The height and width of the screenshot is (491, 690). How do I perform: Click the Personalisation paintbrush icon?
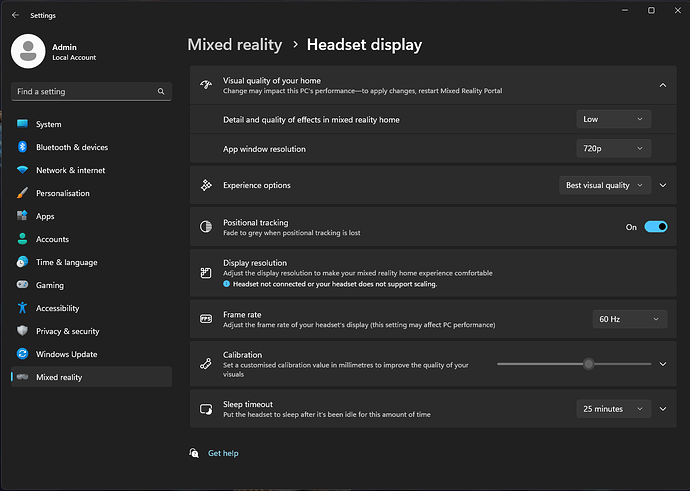(22, 193)
